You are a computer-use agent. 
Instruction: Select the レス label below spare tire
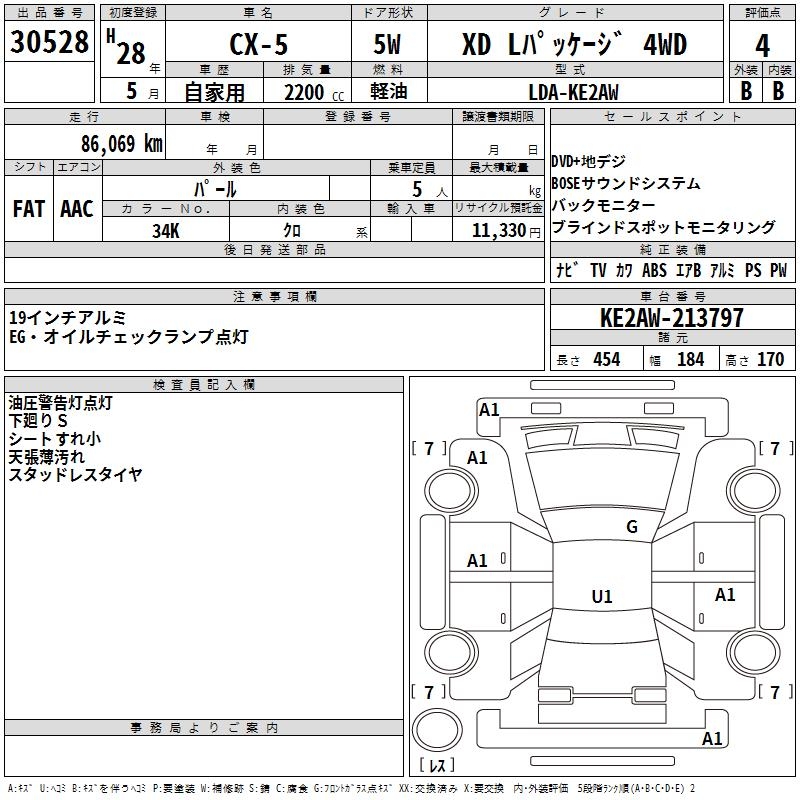[x=437, y=765]
